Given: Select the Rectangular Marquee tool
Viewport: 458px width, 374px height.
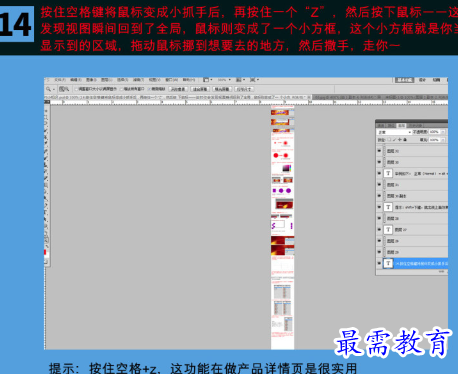Looking at the screenshot, I should click(46, 117).
